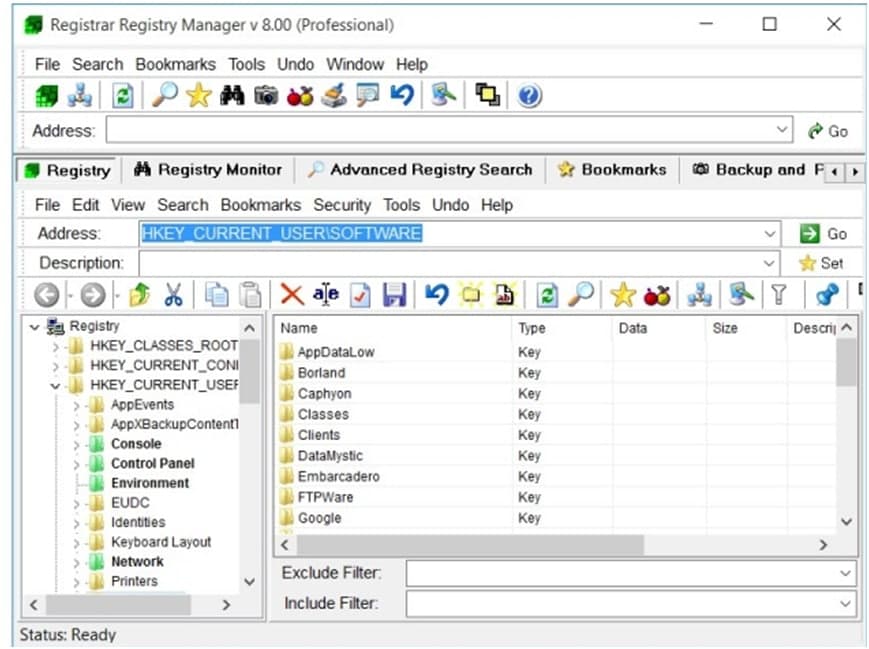The image size is (869, 649).
Task: Click the rename 'abc' icon
Action: pos(325,294)
